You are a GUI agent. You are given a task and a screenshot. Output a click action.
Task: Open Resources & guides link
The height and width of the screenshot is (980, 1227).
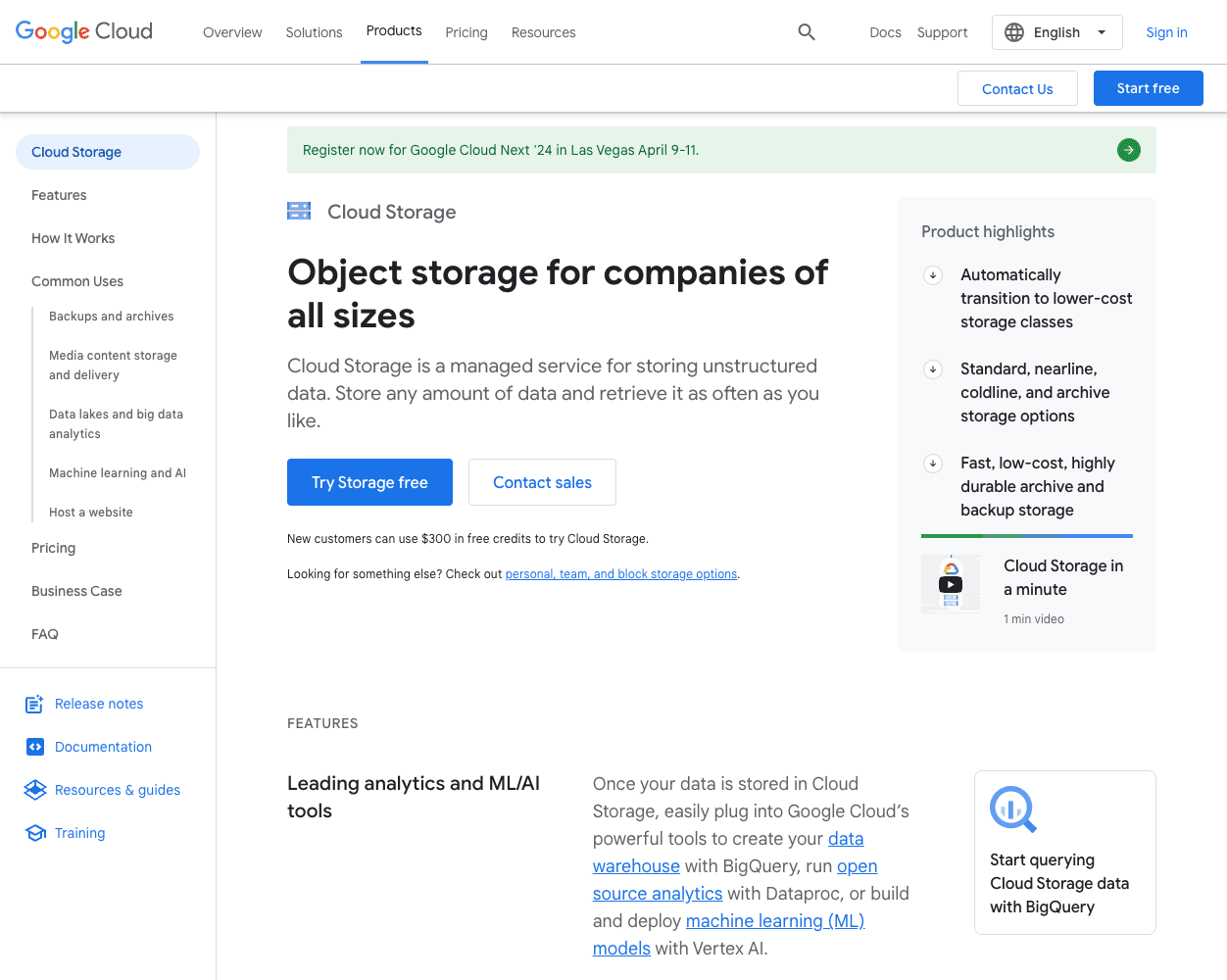pyautogui.click(x=118, y=790)
